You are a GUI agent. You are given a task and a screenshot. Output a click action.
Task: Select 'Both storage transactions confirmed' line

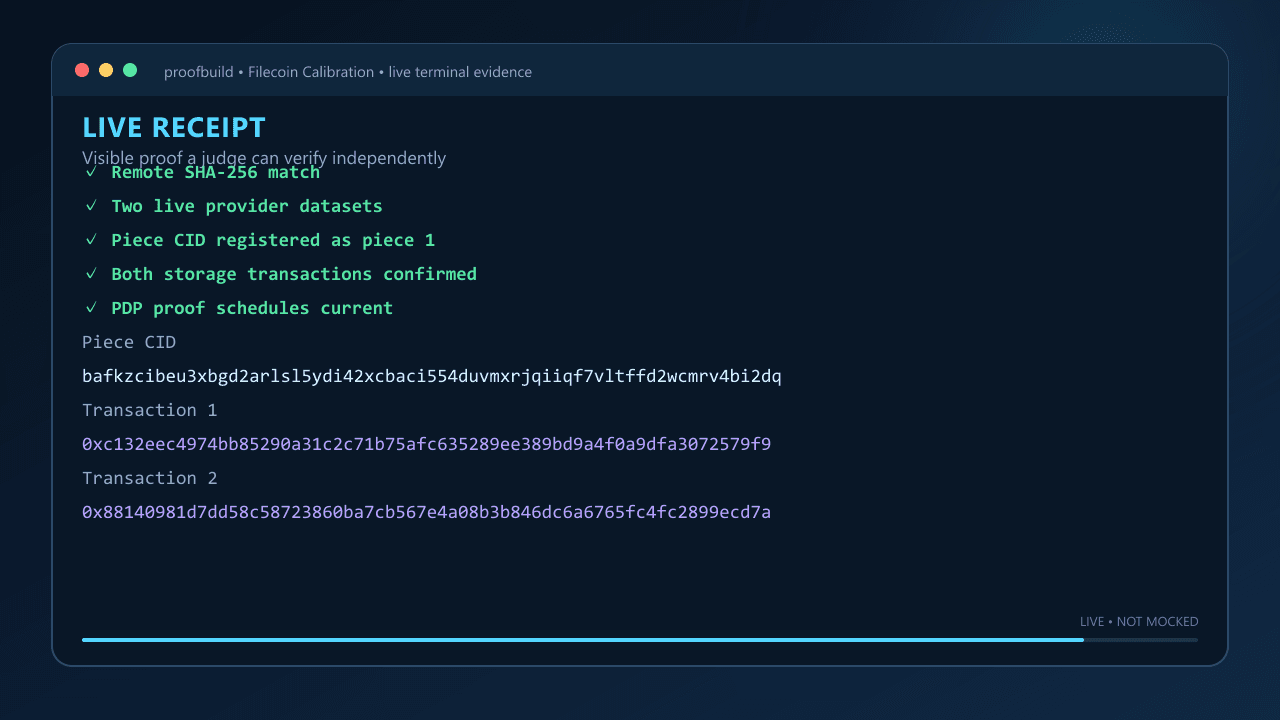pyautogui.click(x=294, y=274)
